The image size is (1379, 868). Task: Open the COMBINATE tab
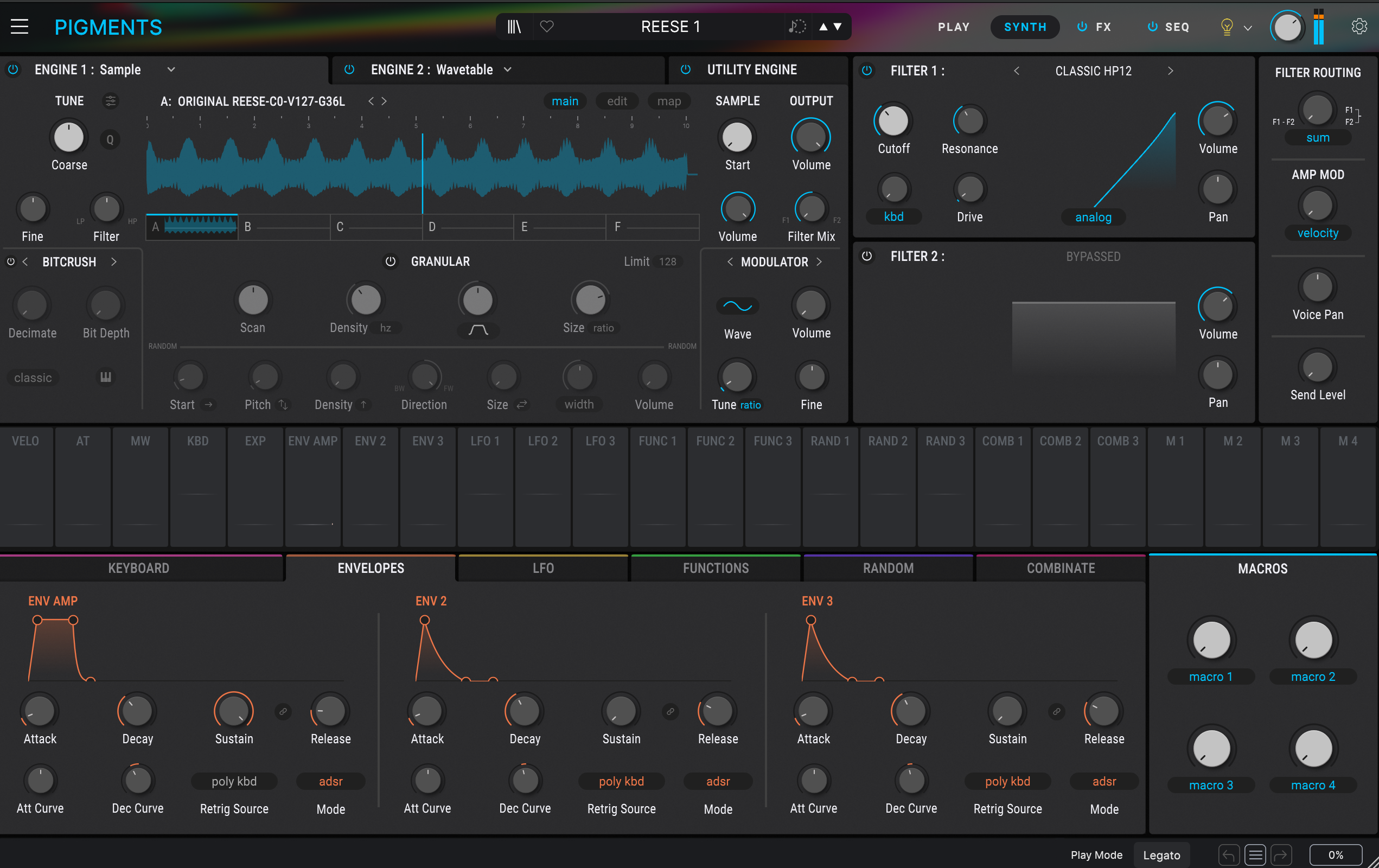1061,568
